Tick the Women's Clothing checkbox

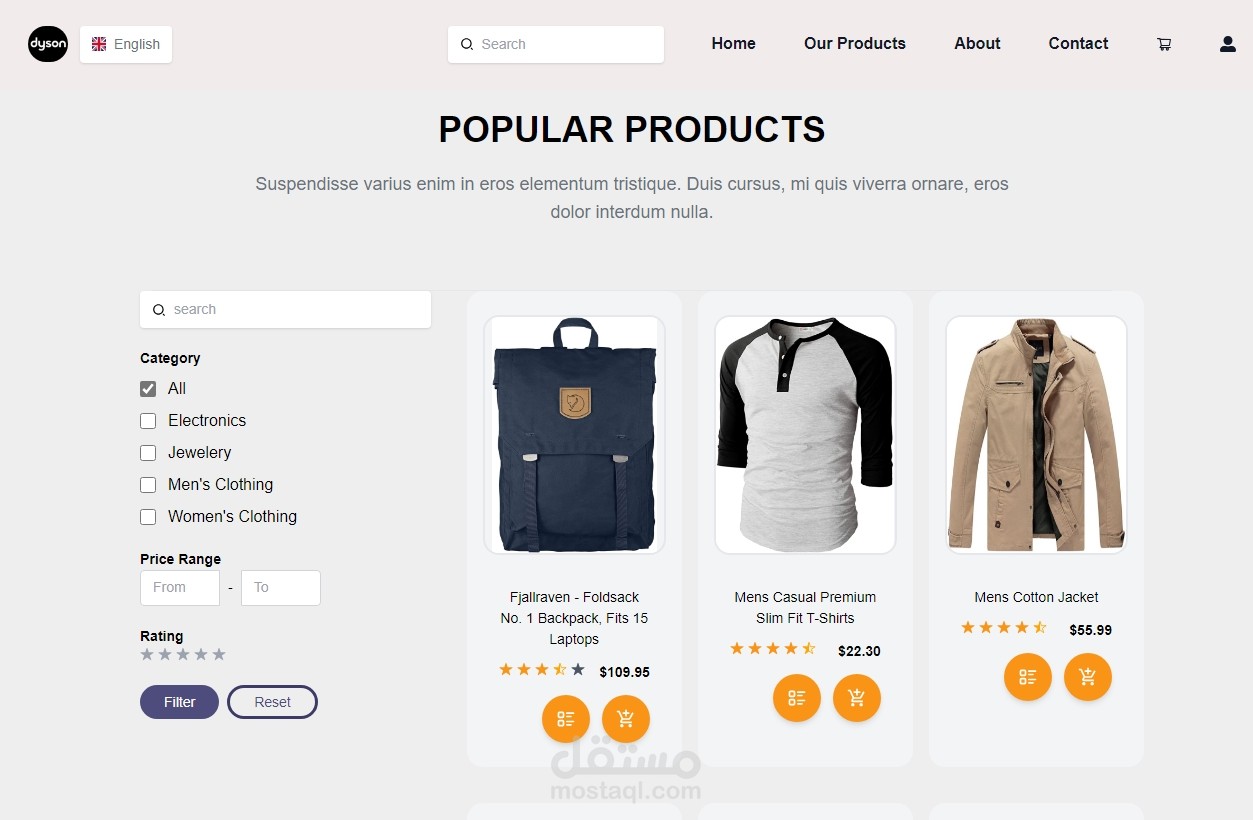[148, 517]
